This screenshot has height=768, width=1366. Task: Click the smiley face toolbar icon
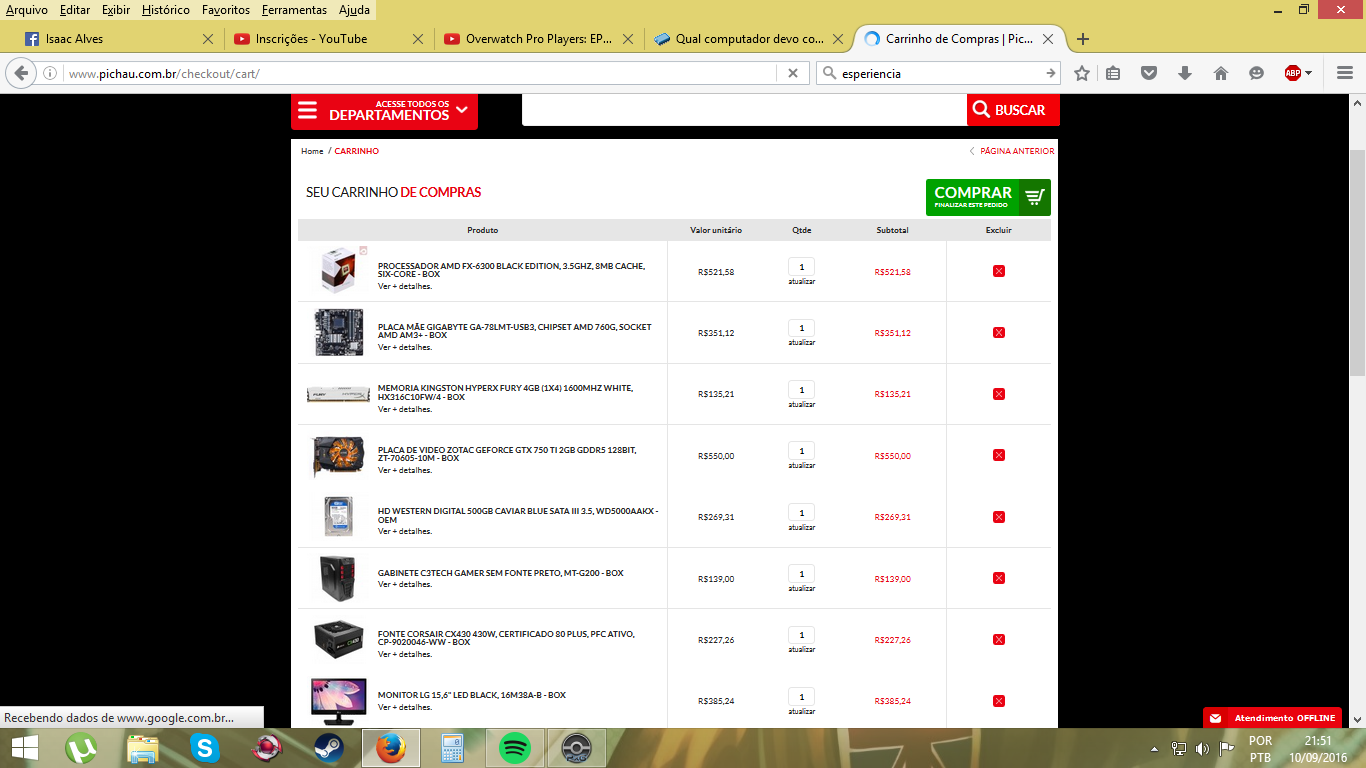click(x=1257, y=73)
